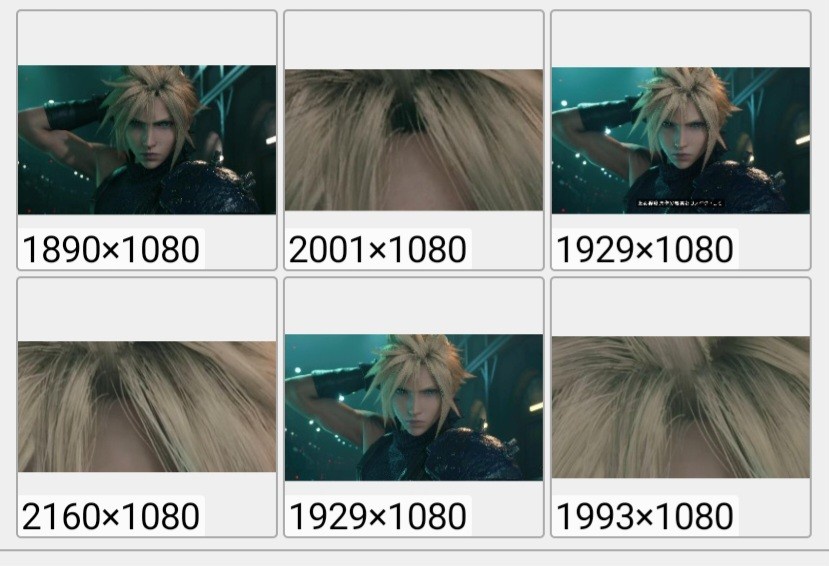
Task: Click the empty area above the 1993×1080 image
Action: (680, 307)
